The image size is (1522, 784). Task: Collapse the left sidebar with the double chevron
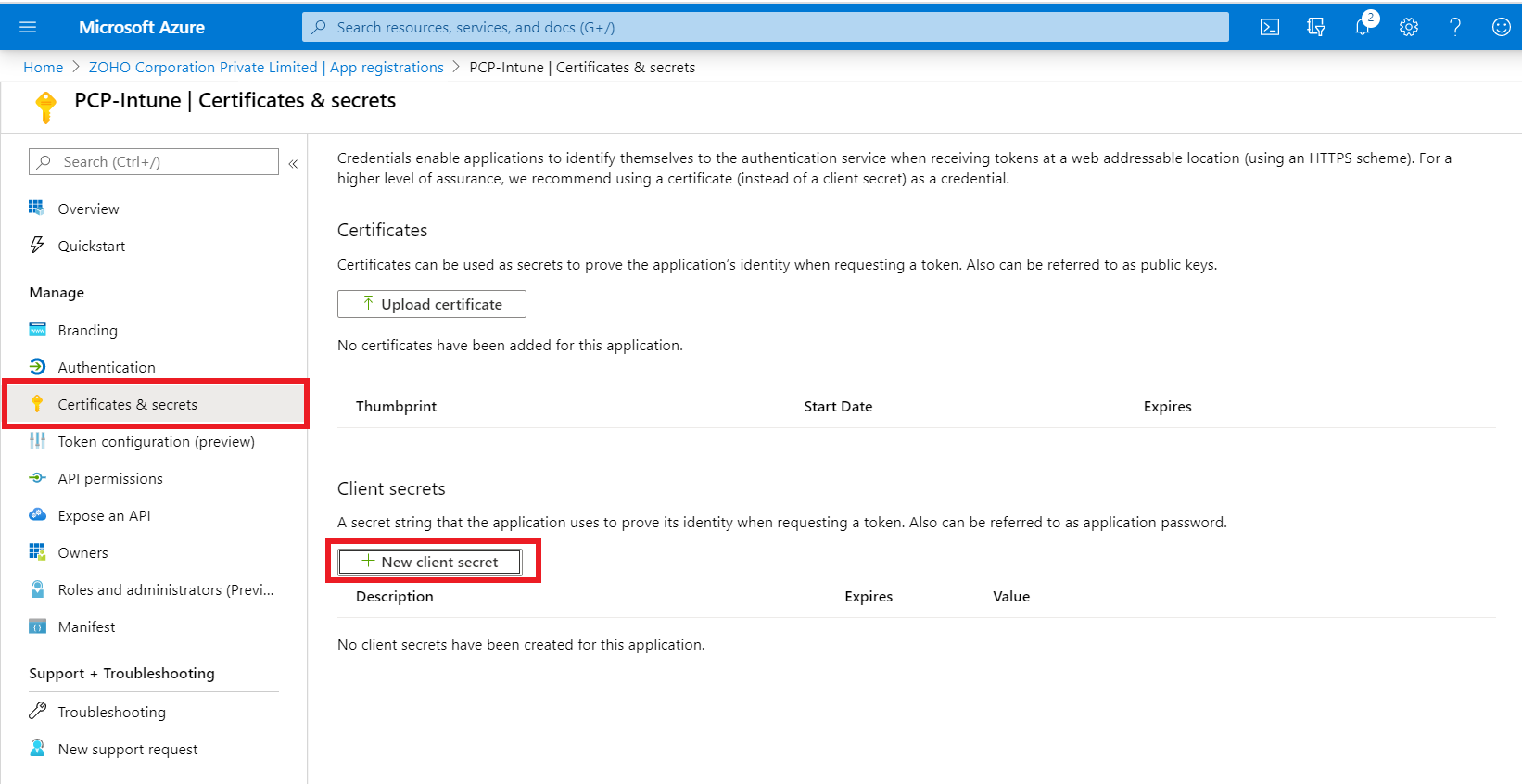293,163
